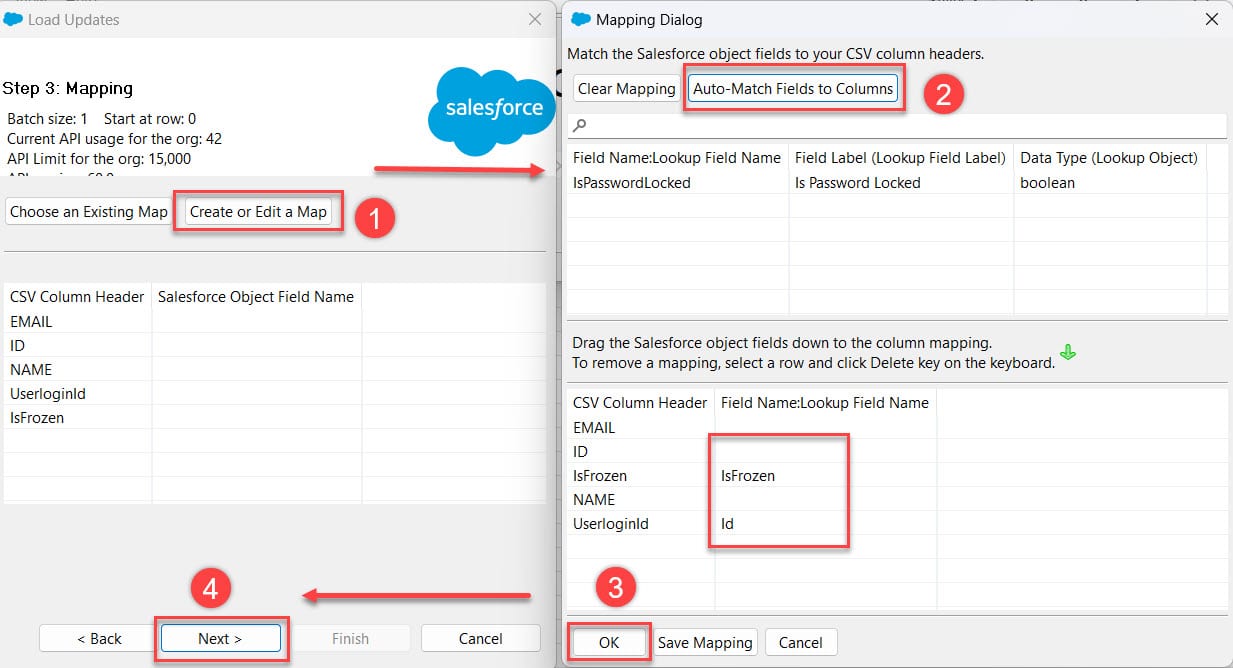Go back with the Back button
The width and height of the screenshot is (1233, 668).
pos(99,638)
